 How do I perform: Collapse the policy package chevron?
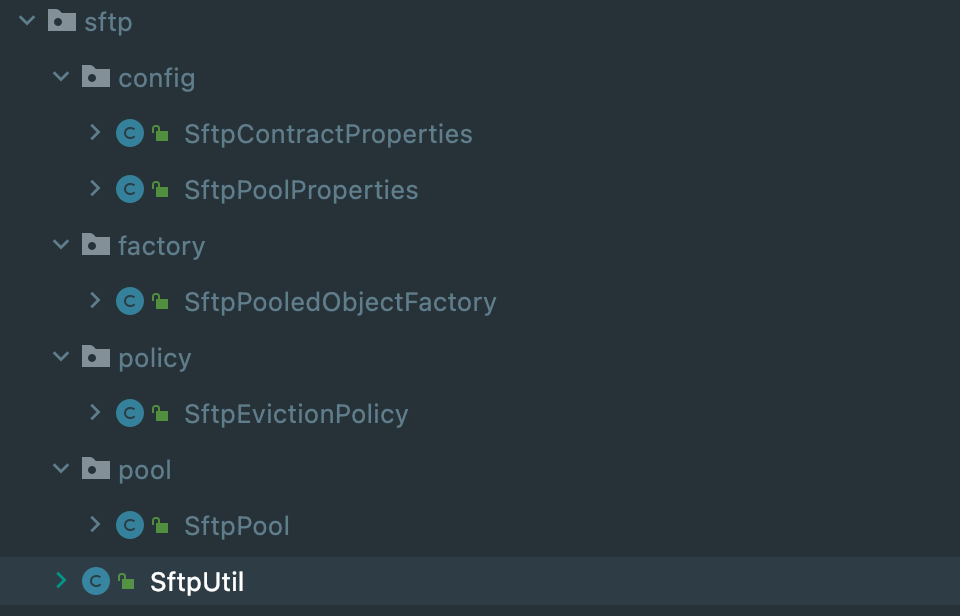(x=61, y=357)
